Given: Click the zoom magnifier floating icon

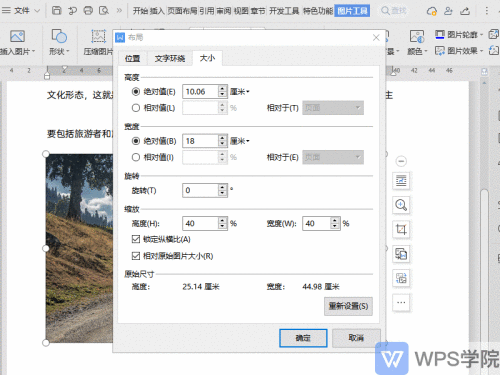Looking at the screenshot, I should pos(401,205).
